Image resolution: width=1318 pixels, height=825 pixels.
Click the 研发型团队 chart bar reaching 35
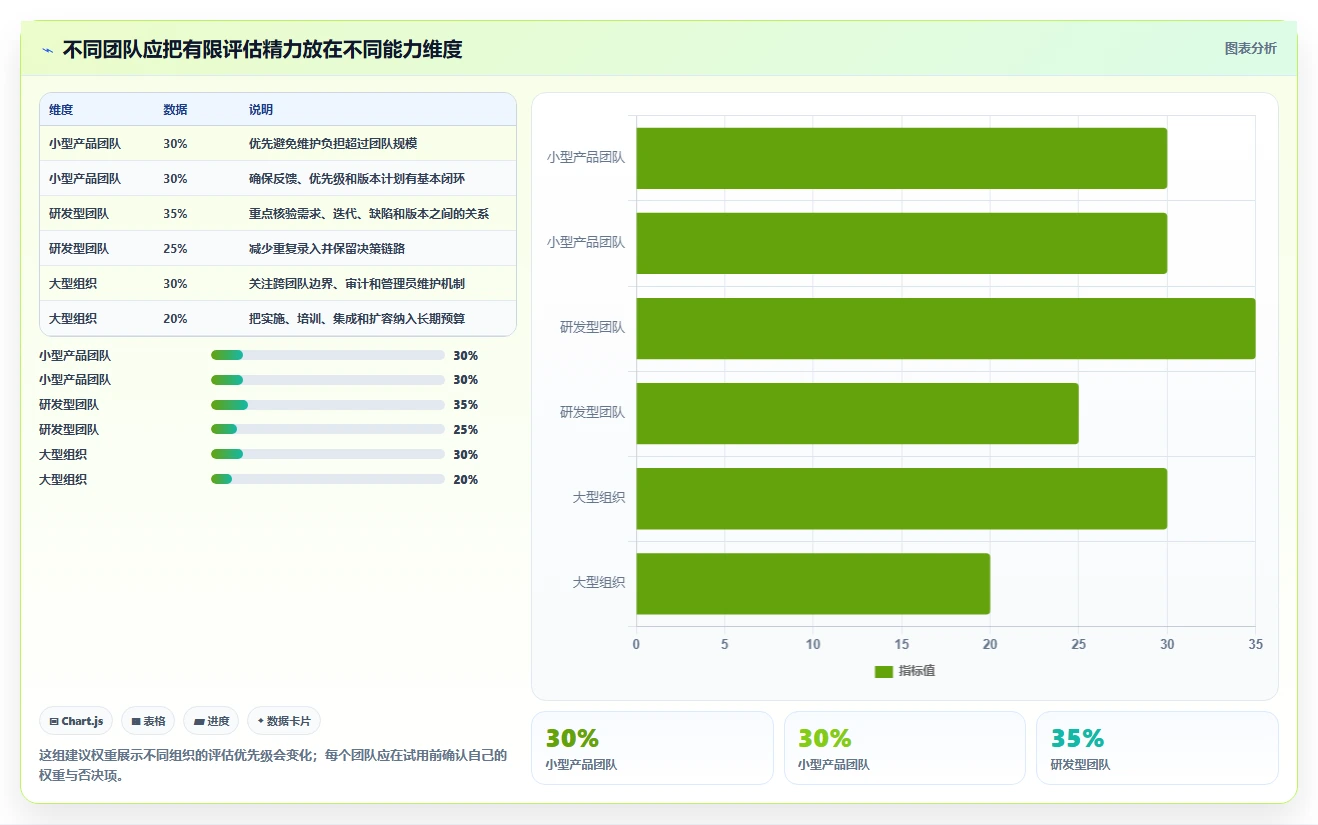[946, 328]
